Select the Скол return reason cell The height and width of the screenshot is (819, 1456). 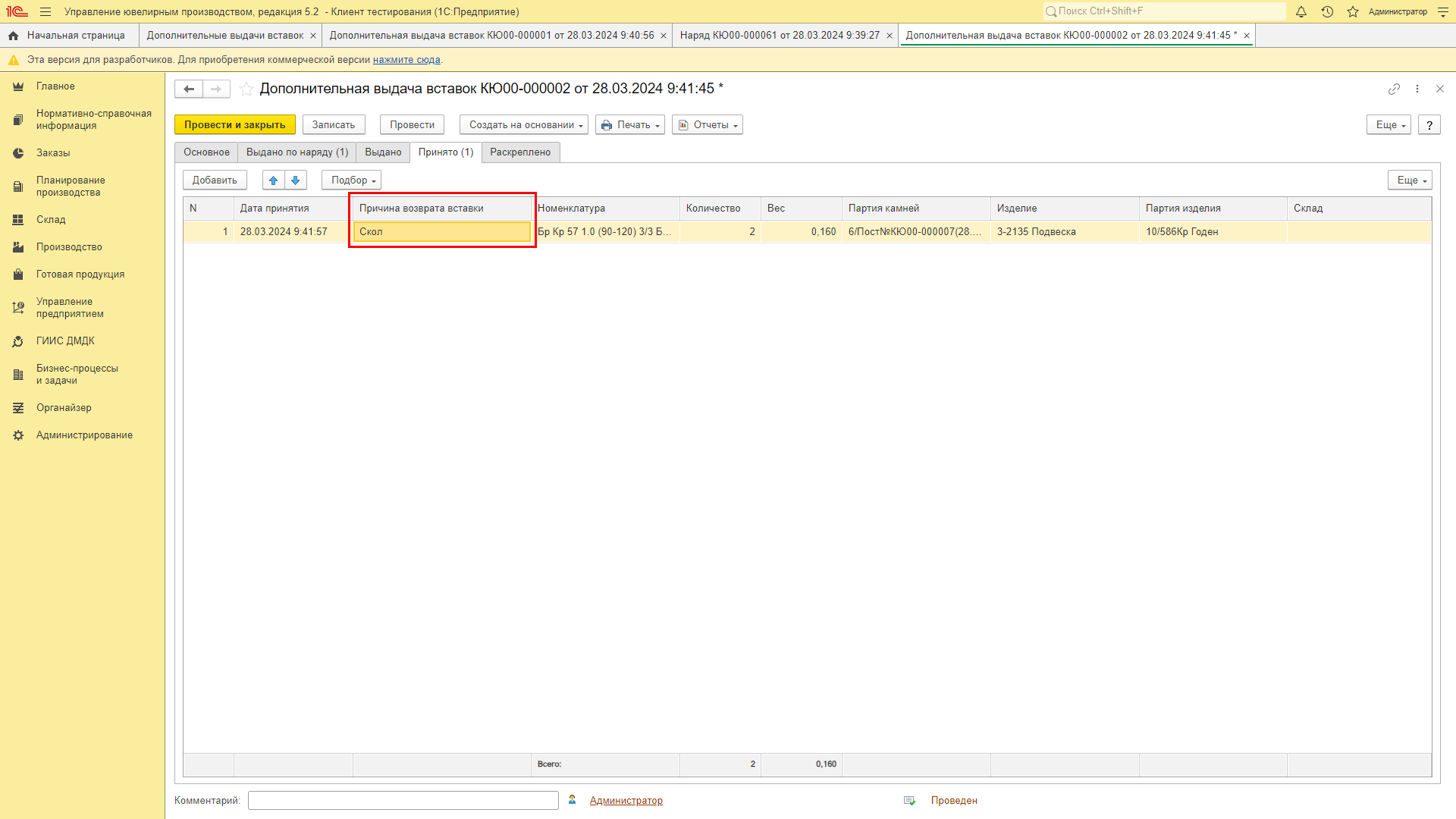tap(442, 232)
